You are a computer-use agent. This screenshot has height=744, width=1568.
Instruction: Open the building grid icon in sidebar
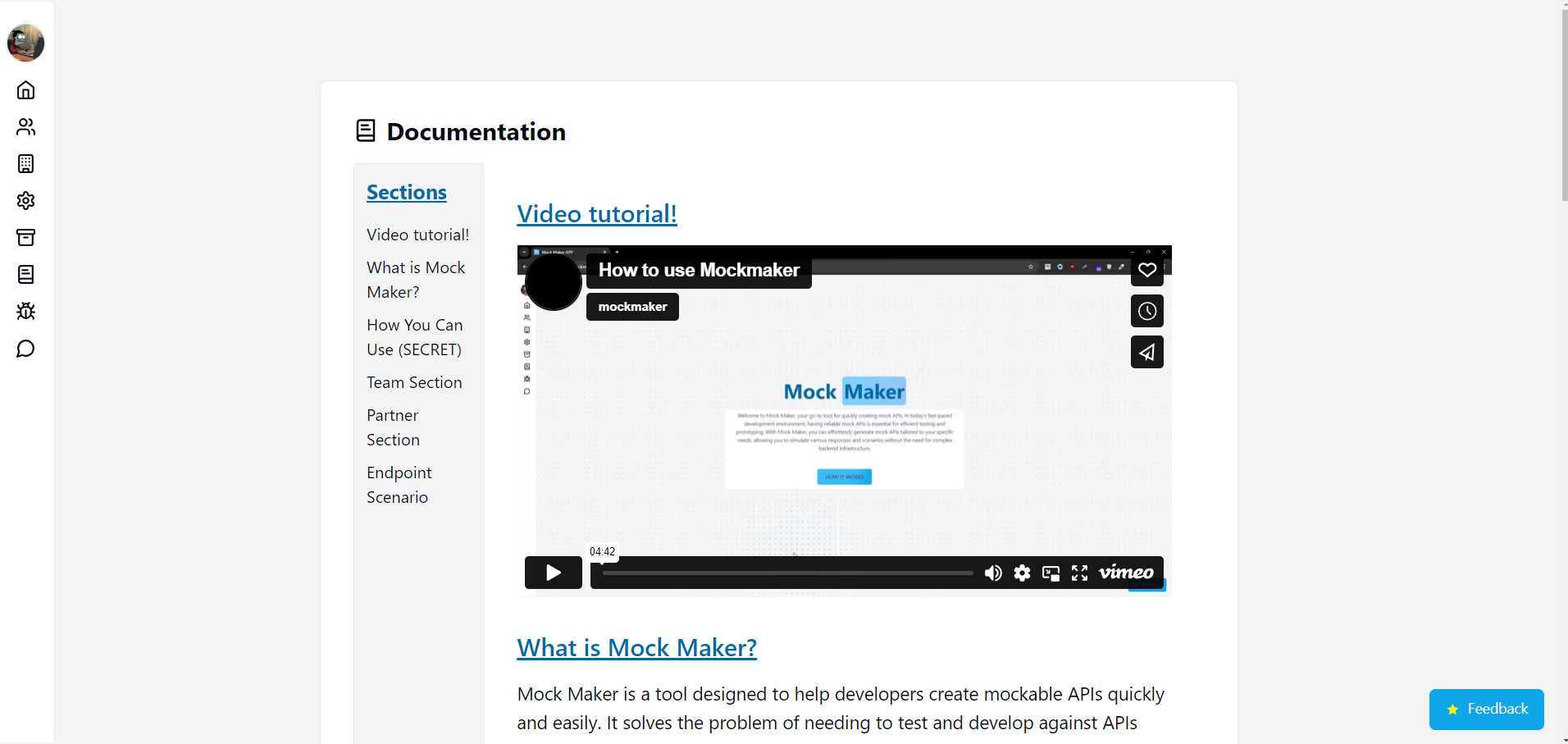(x=25, y=163)
